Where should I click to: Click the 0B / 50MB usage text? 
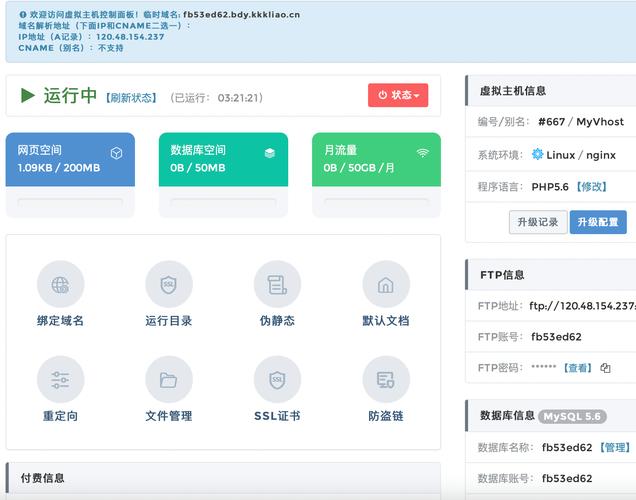198,168
